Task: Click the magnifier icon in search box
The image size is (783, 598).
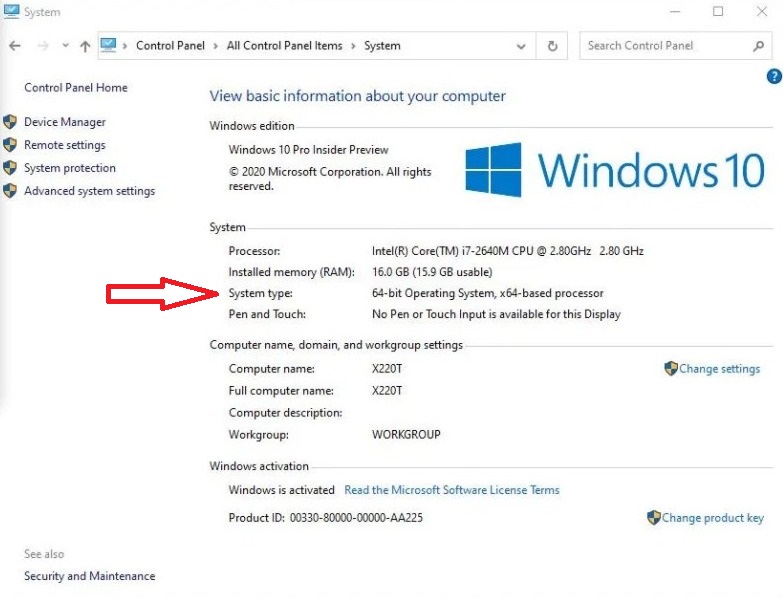Action: [x=758, y=46]
